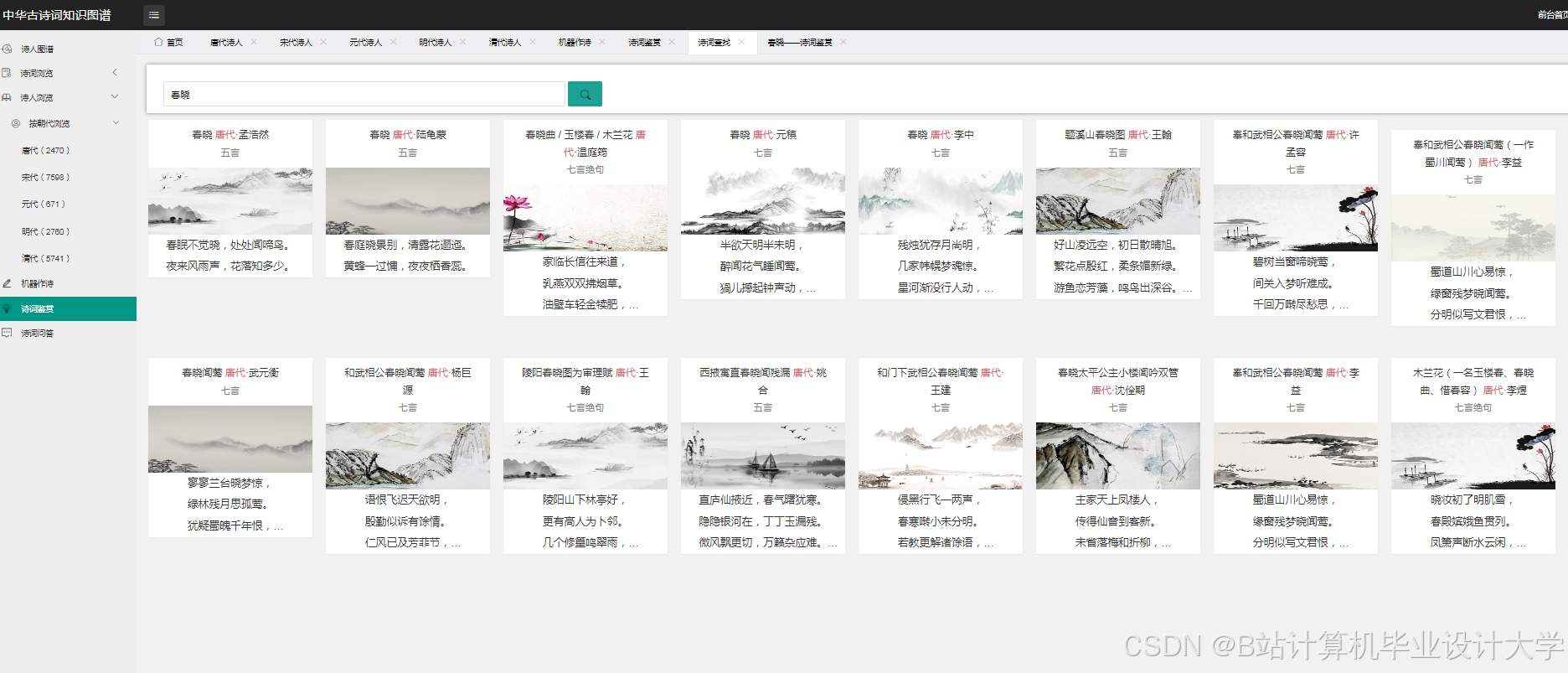Screen dimensions: 1568x673
Task: Open 春晓曲 / 玉楼春 by 温庭筠
Action: click(x=585, y=143)
